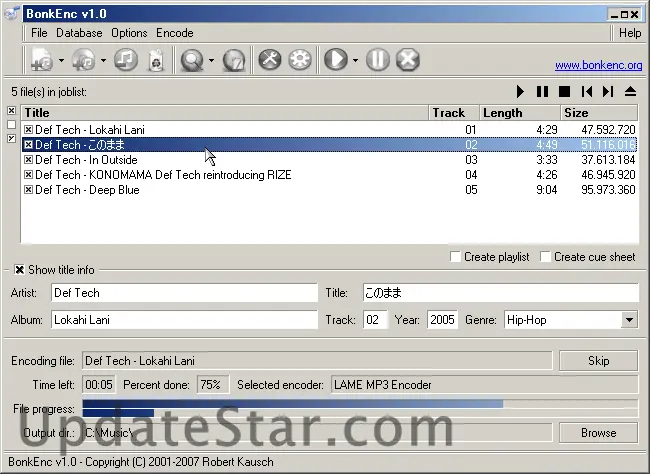This screenshot has width=650, height=474.
Task: Click the BonkEnc application icon in title bar
Action: coord(12,14)
